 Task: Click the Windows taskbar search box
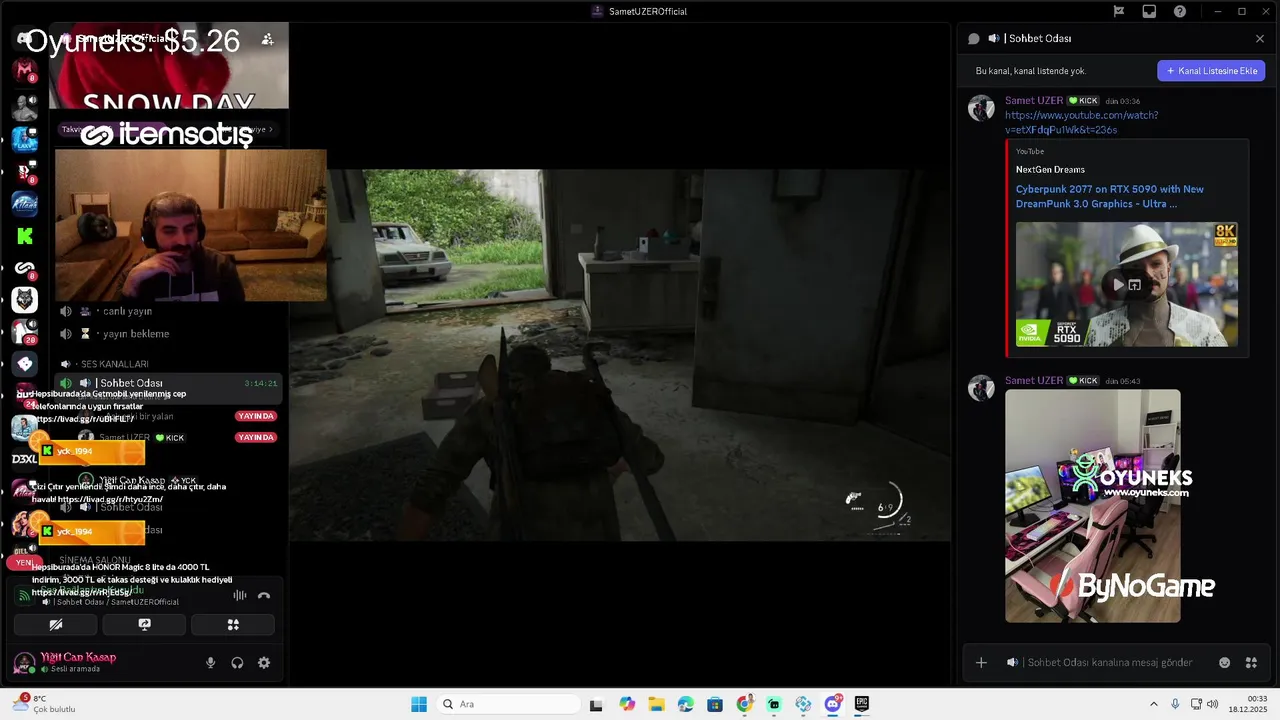pos(506,704)
